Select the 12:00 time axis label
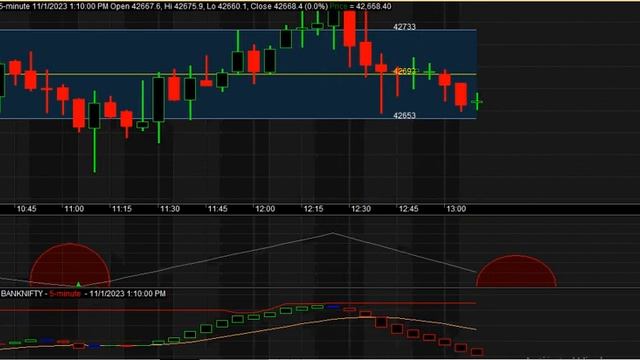The height and width of the screenshot is (360, 640). click(265, 209)
